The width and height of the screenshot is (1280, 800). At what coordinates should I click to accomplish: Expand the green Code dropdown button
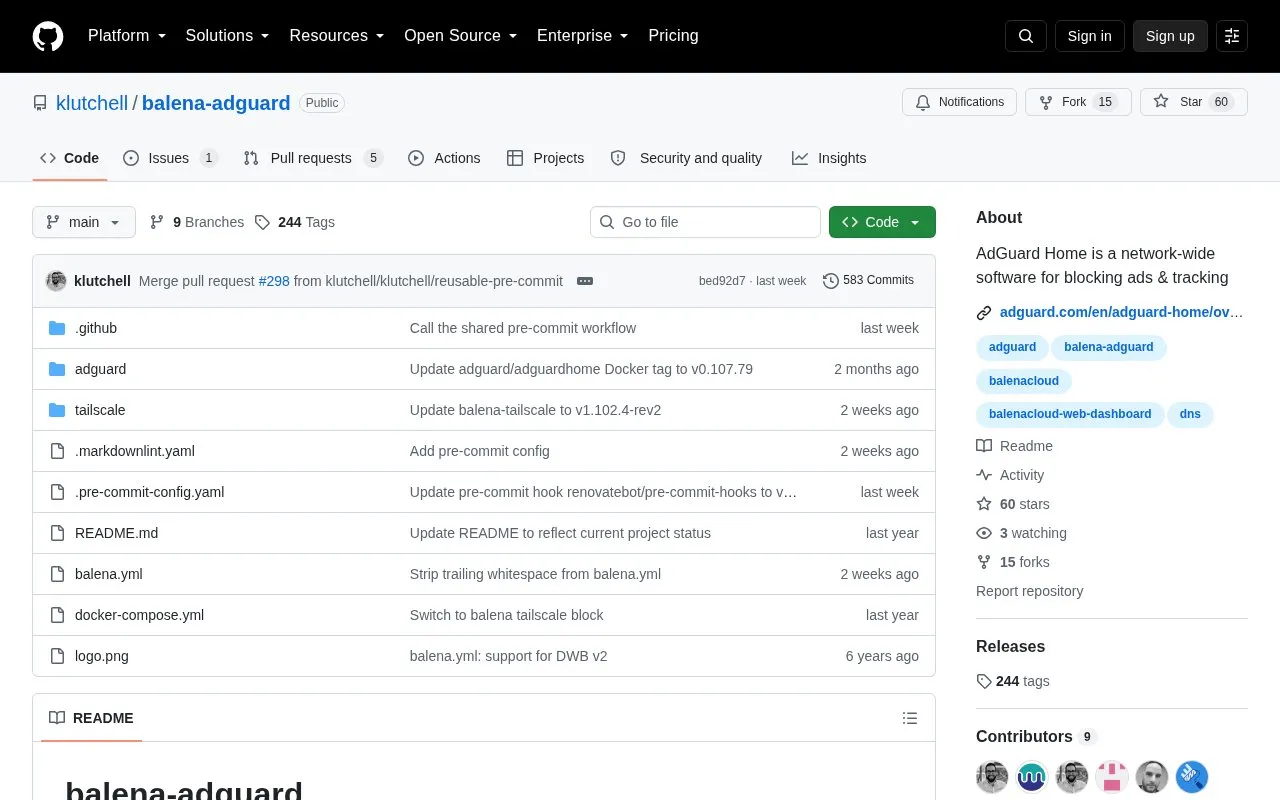[882, 222]
